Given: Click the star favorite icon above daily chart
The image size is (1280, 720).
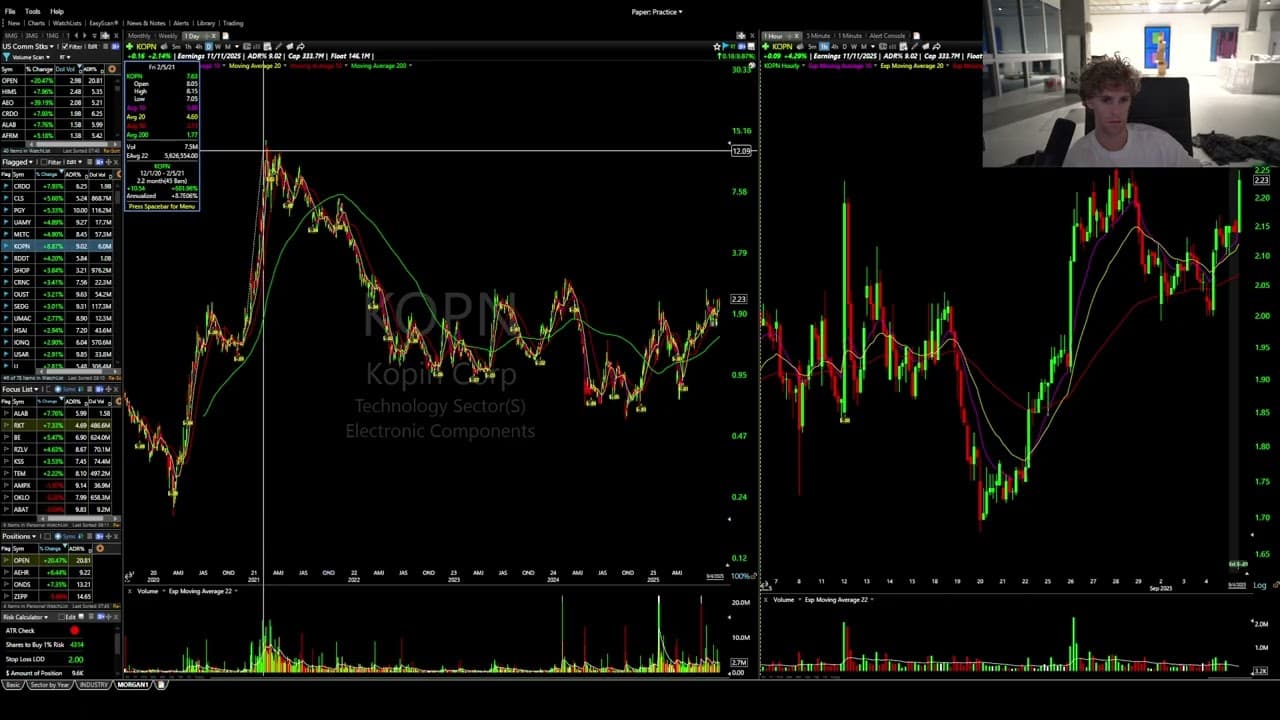Looking at the screenshot, I should pos(716,46).
